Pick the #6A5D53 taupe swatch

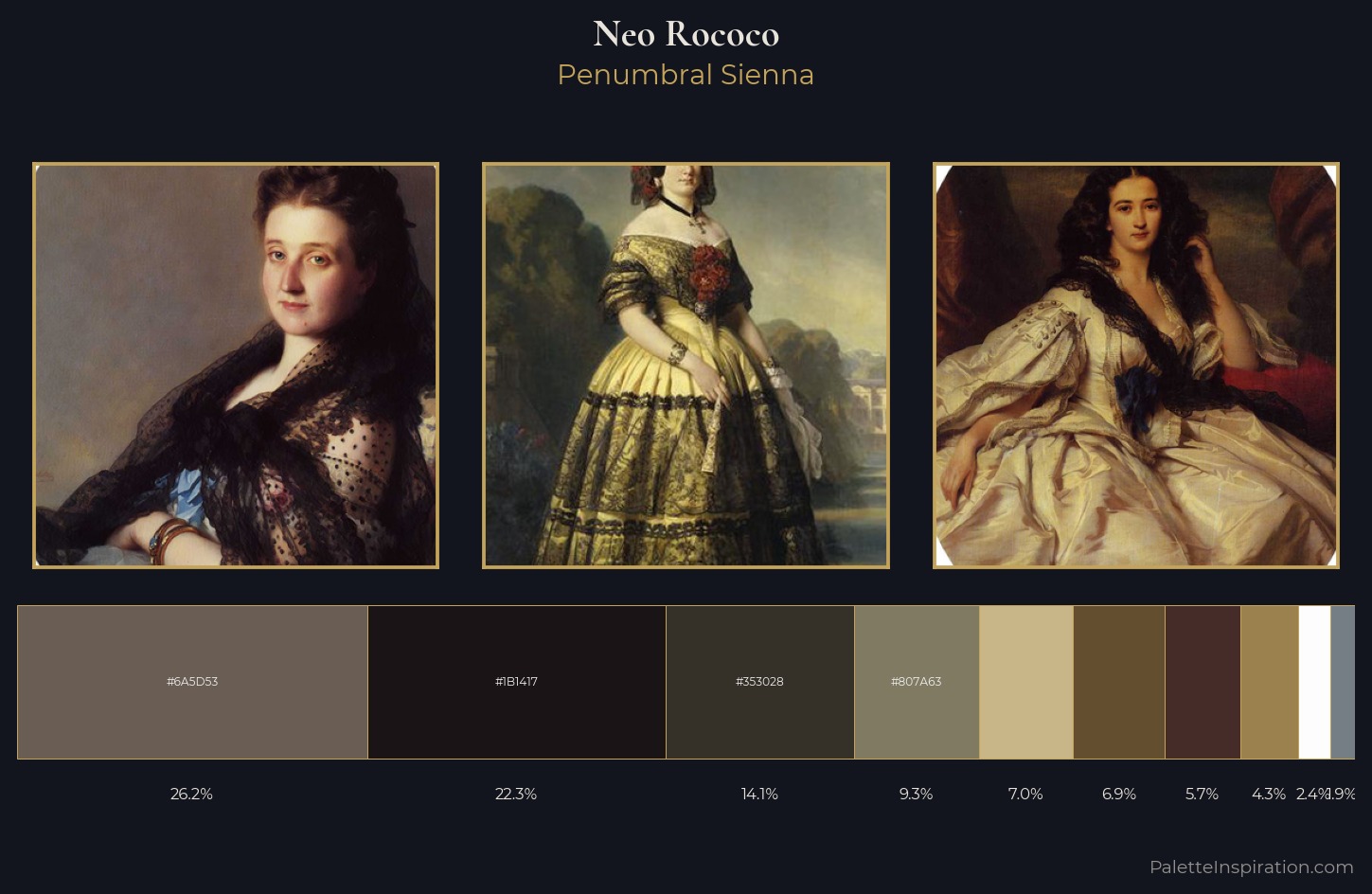coord(192,682)
